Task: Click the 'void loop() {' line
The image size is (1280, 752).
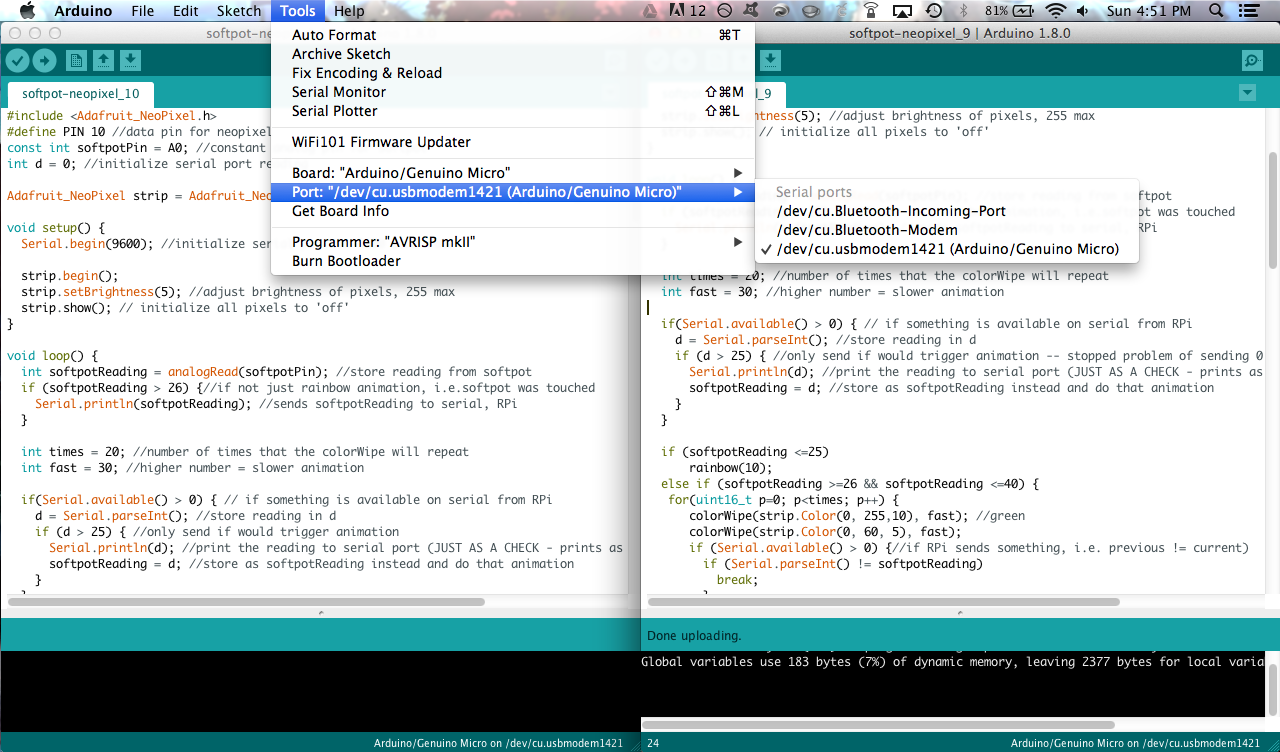Action: pos(52,356)
